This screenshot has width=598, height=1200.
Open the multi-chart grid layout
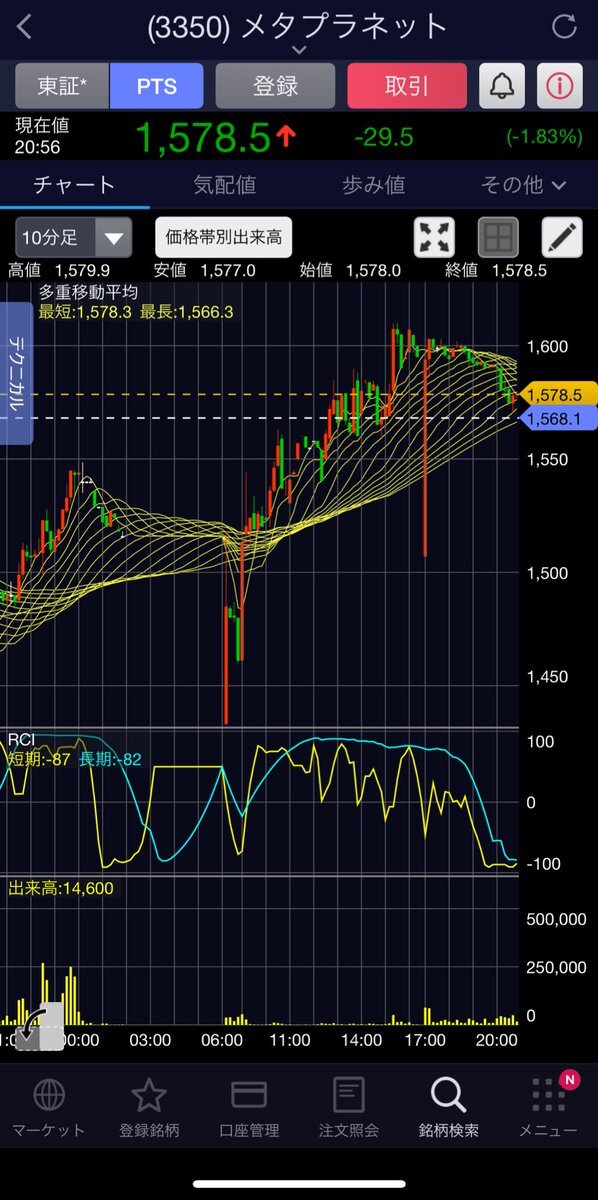tap(498, 238)
